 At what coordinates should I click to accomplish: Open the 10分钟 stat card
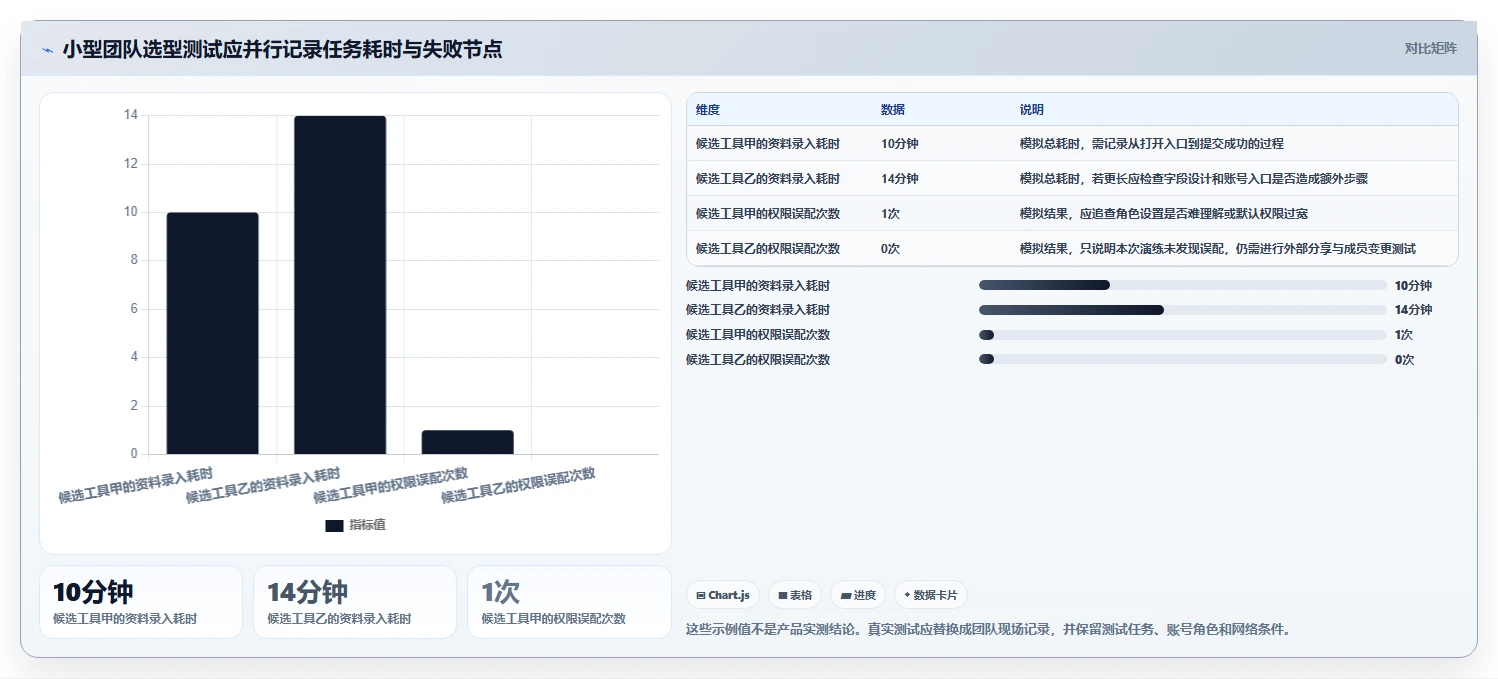(x=141, y=602)
